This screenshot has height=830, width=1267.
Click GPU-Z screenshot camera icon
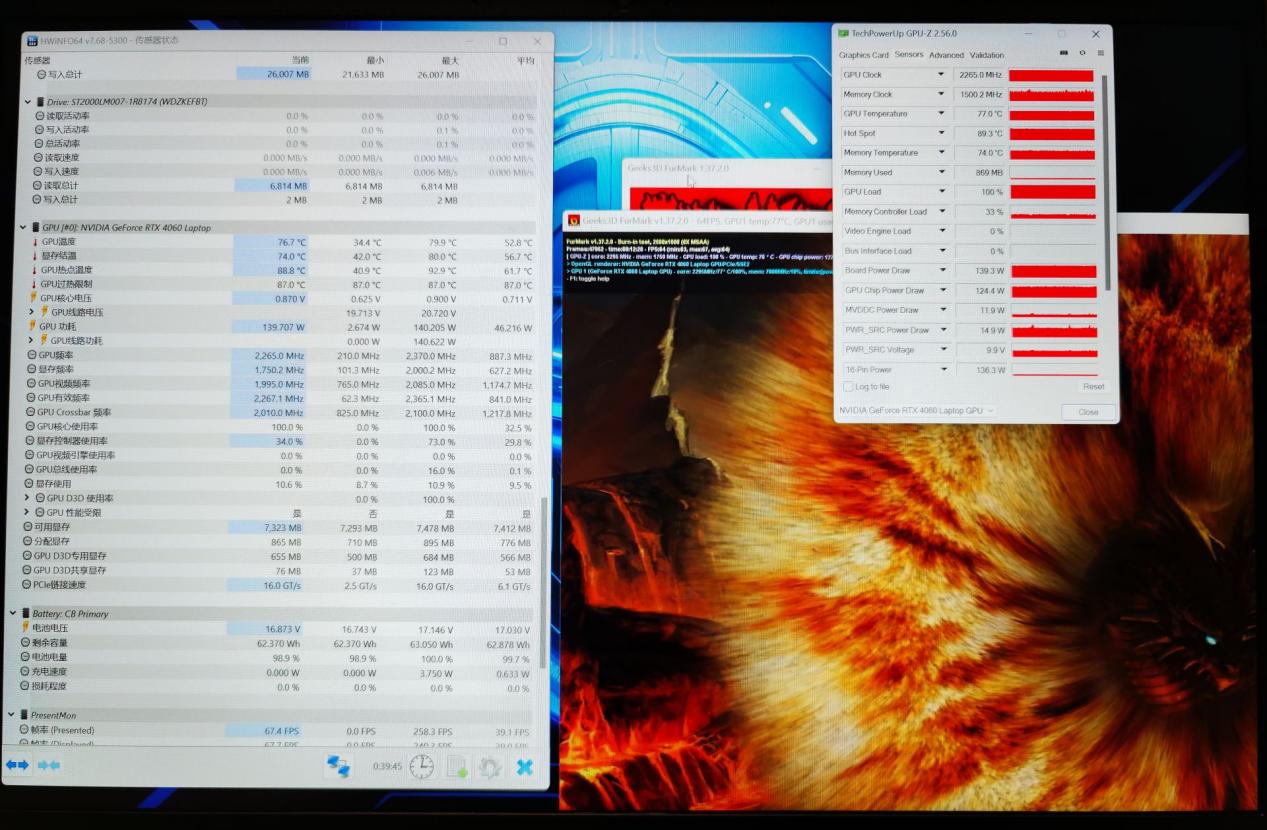[1063, 54]
